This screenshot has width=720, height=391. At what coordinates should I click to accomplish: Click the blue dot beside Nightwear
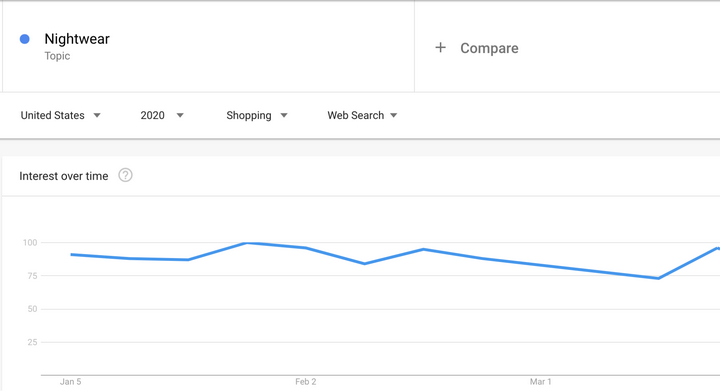(x=25, y=39)
